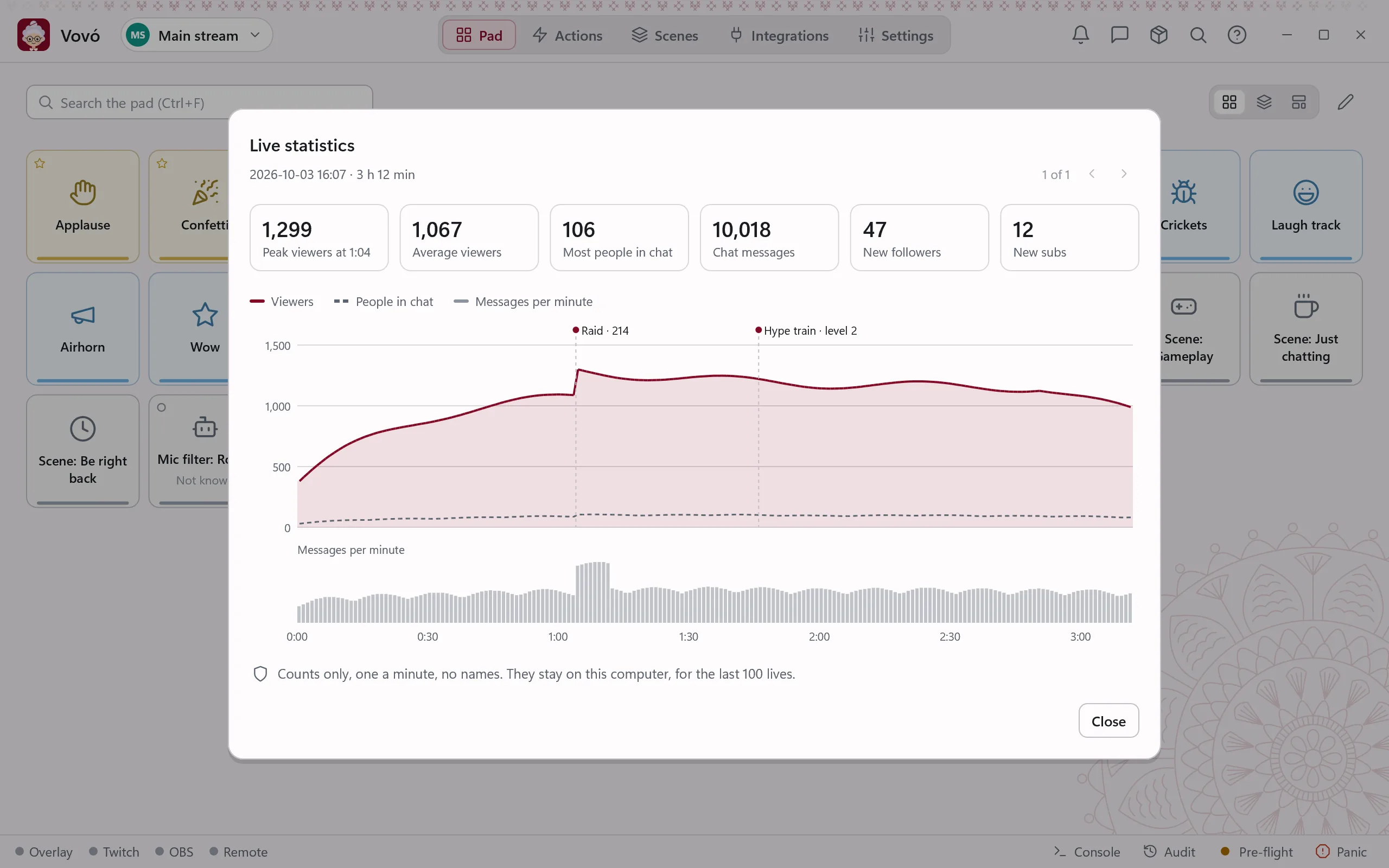
Task: Click the Overlay connection status
Action: tap(44, 851)
